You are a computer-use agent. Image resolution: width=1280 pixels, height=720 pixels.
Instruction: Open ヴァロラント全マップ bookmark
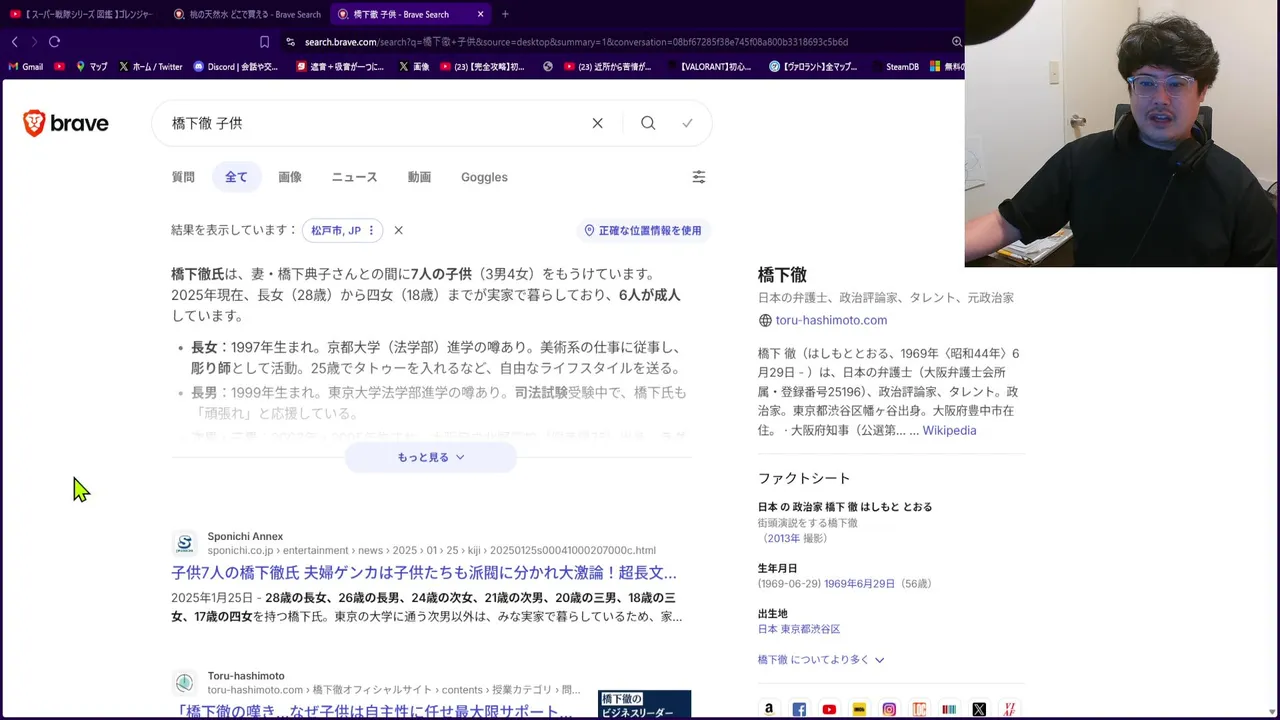[813, 67]
